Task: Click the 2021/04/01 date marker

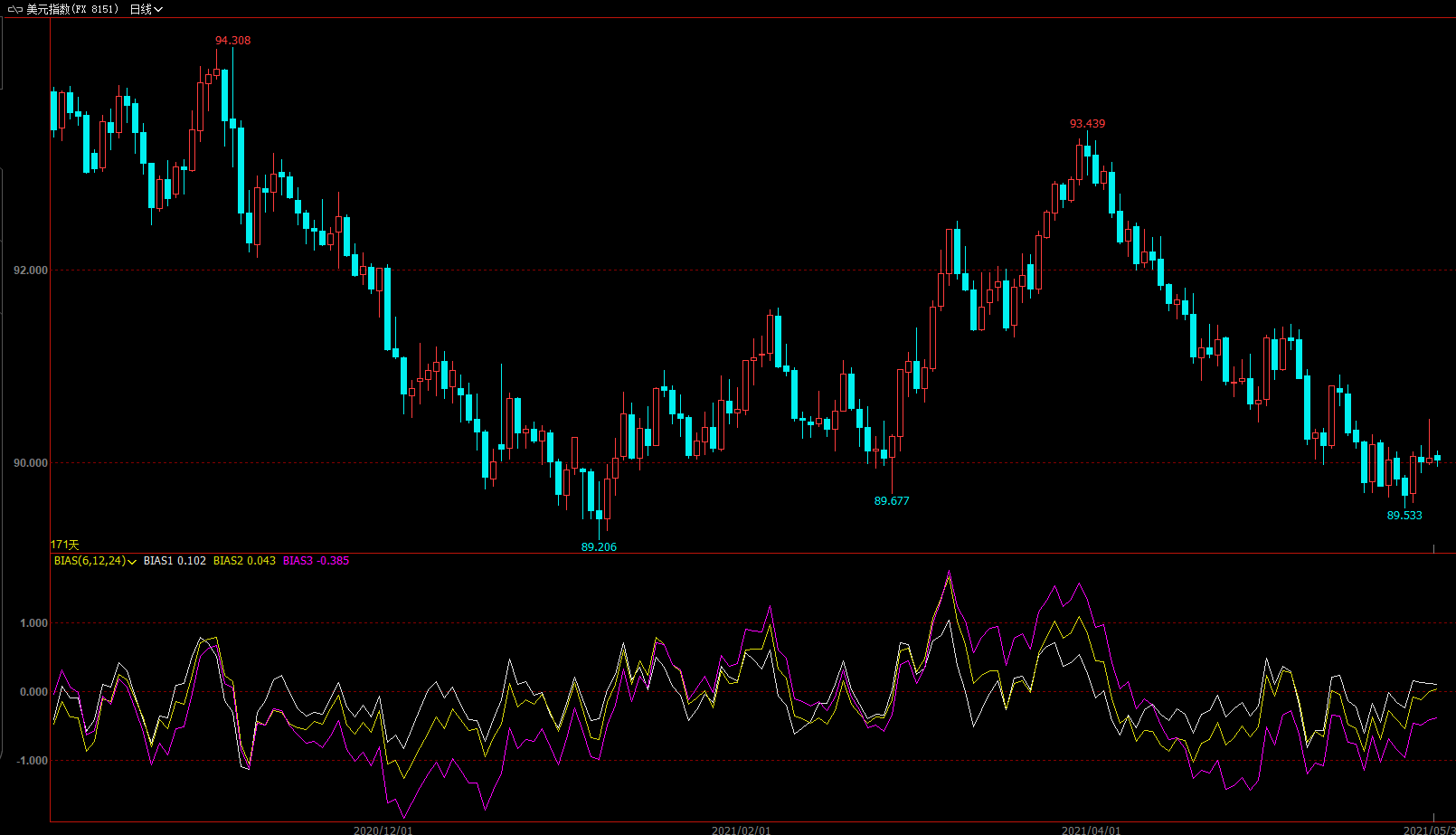Action: (x=1091, y=830)
